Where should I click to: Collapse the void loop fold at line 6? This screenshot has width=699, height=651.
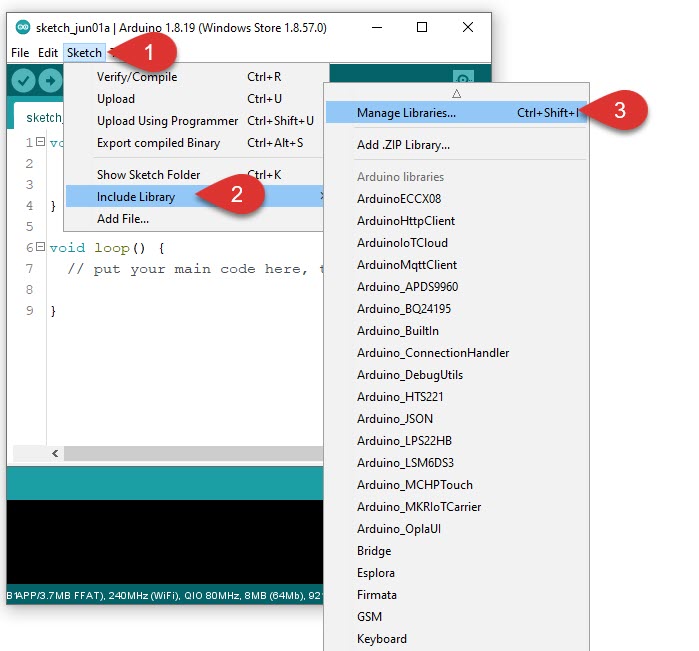click(x=39, y=247)
